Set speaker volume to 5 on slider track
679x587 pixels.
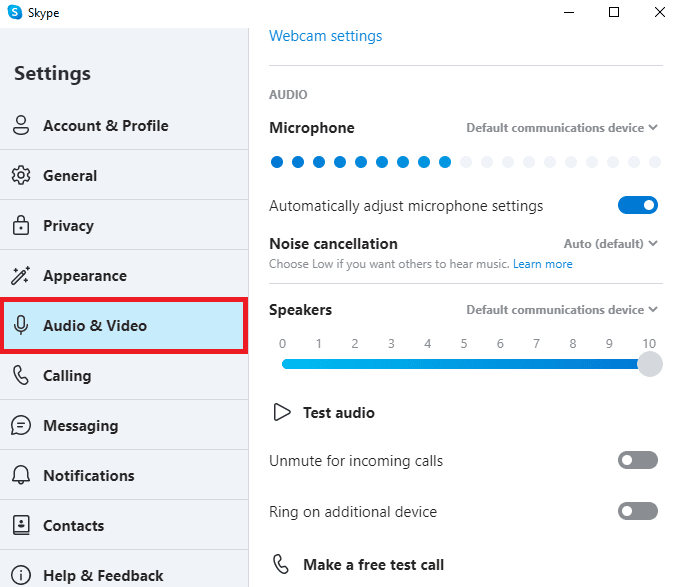coord(464,364)
